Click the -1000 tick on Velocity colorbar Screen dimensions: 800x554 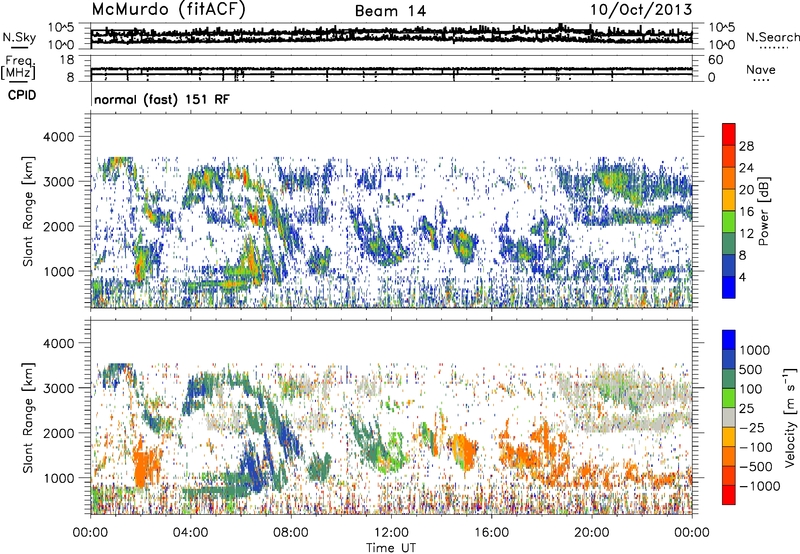pos(760,486)
